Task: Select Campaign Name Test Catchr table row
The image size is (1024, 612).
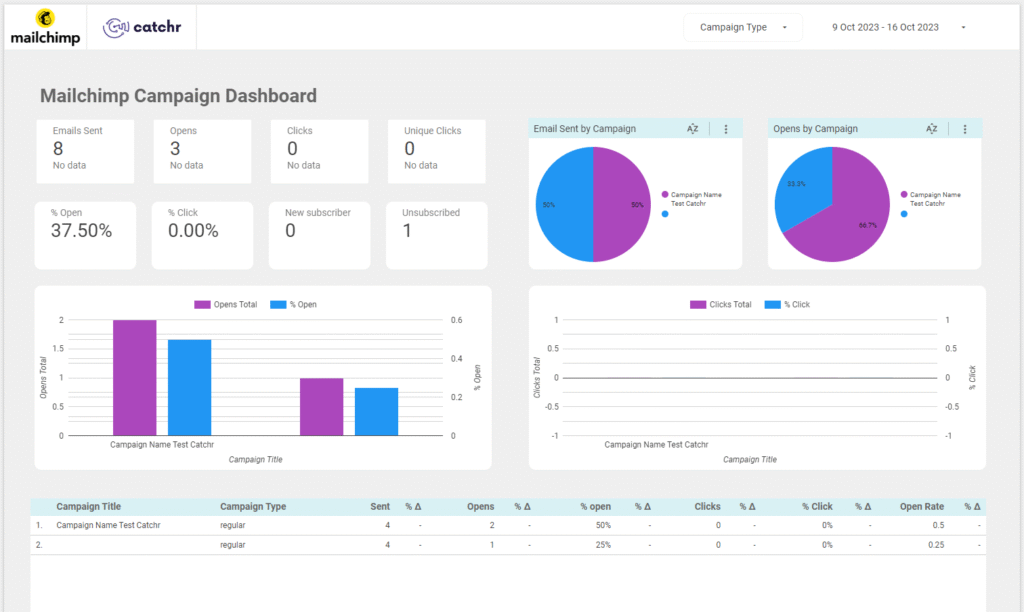Action: pos(508,525)
